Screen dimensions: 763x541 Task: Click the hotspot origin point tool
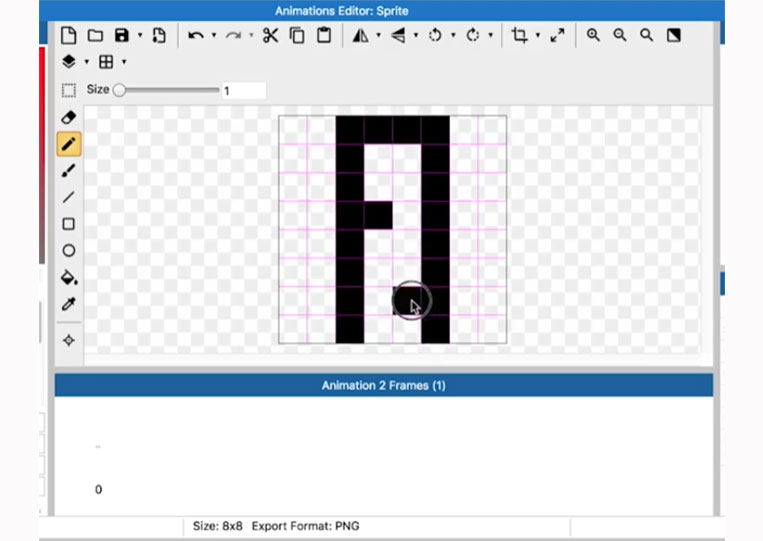click(69, 340)
